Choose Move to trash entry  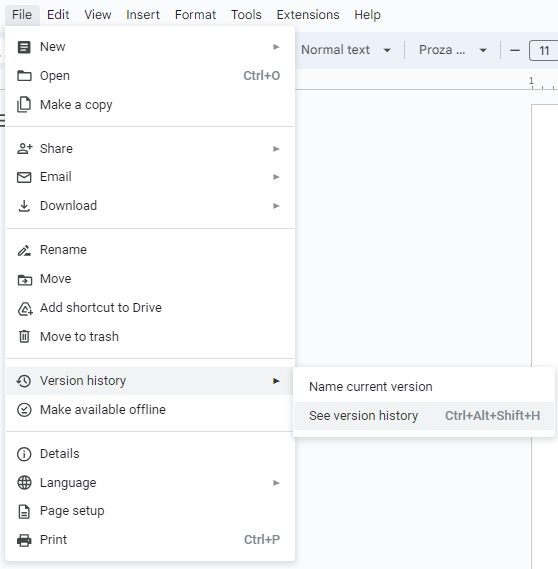(150, 337)
